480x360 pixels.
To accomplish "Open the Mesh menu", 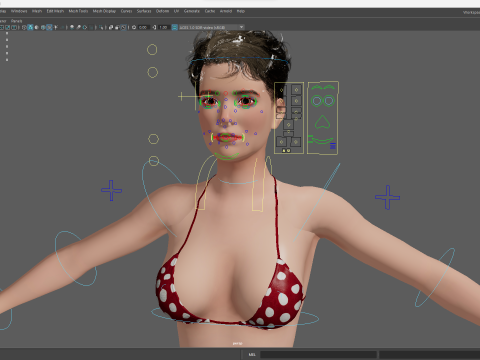I will 37,11.
